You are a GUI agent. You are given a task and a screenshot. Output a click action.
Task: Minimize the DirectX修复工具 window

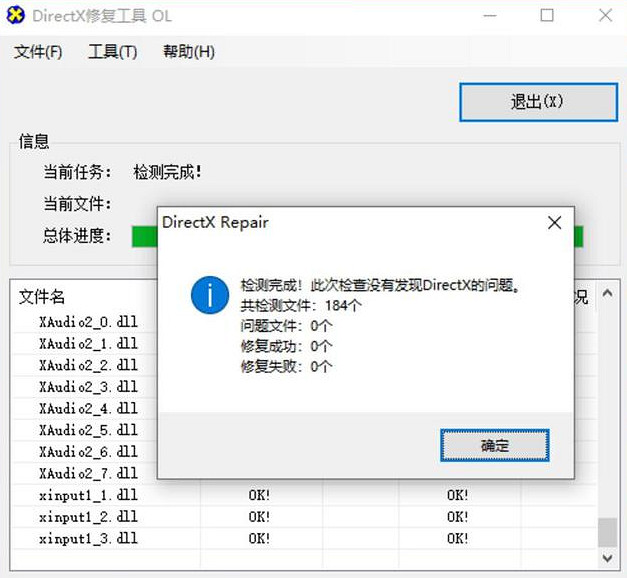coord(489,16)
